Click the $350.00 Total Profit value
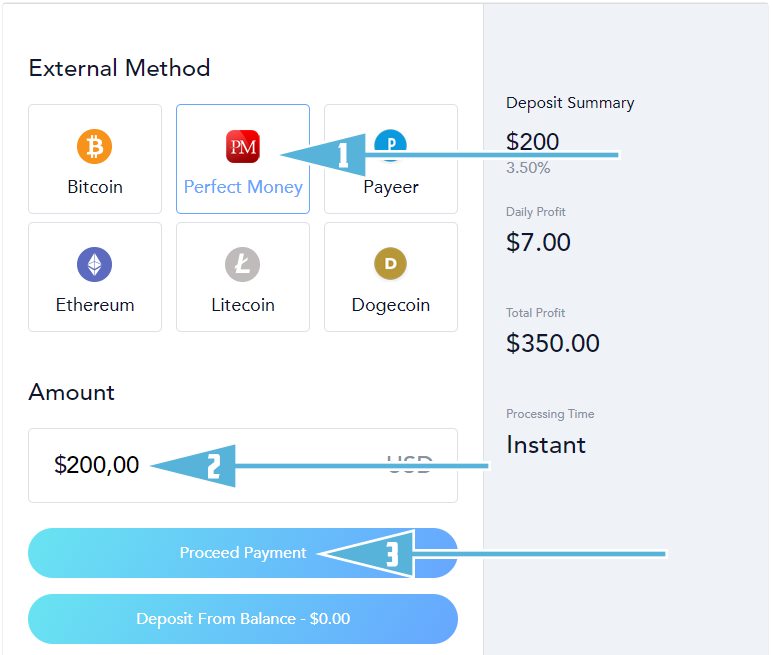The height and width of the screenshot is (655, 772). coord(553,343)
